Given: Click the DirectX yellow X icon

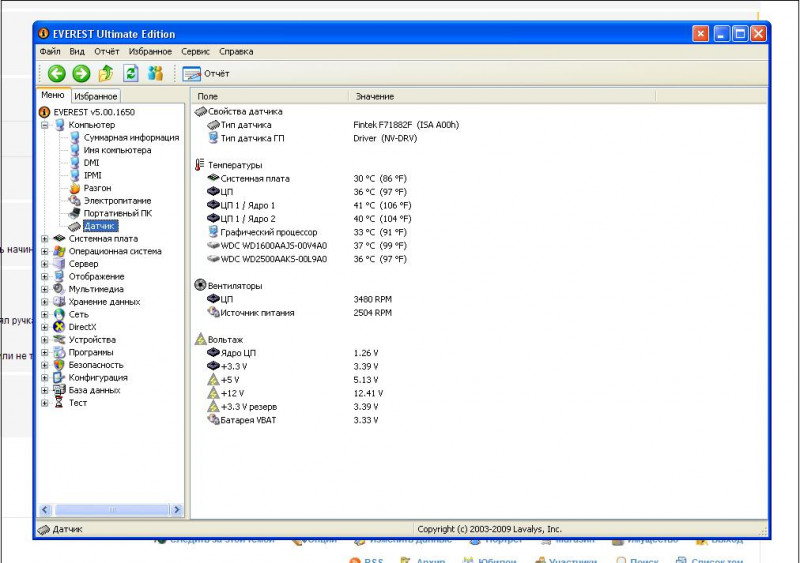Looking at the screenshot, I should [59, 327].
